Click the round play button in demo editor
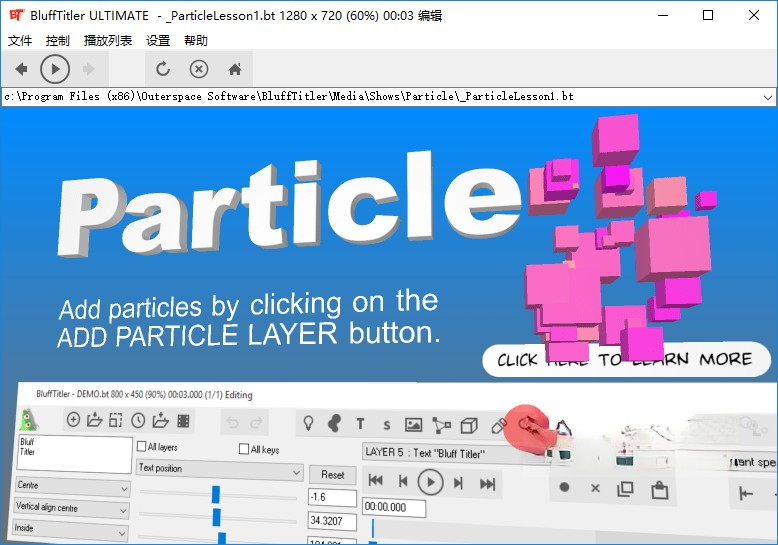 [430, 482]
